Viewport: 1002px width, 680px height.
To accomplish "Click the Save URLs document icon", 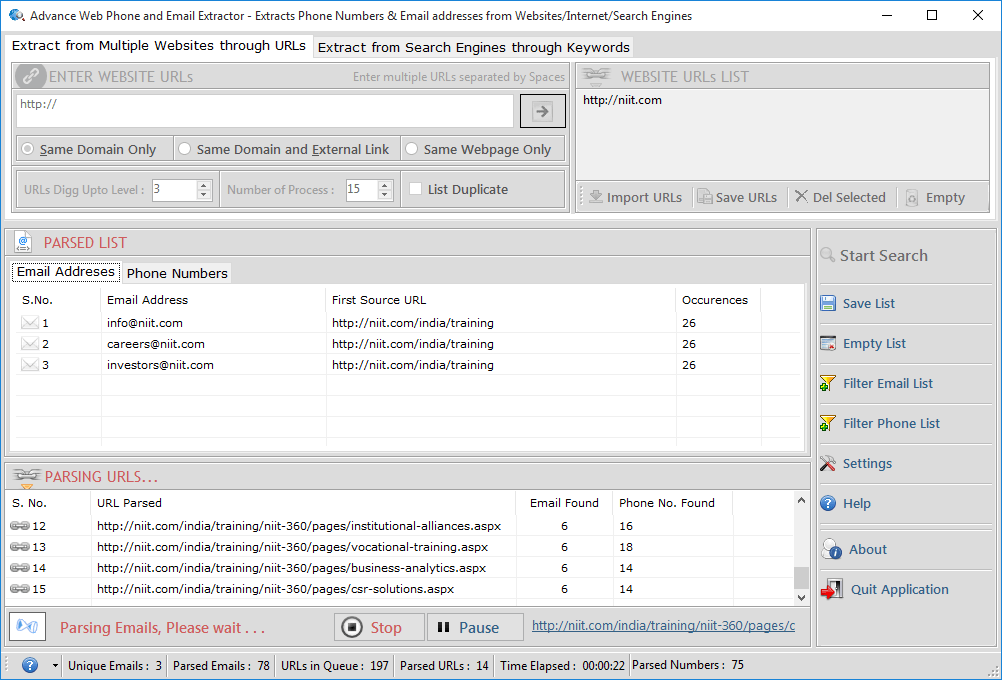I will point(704,197).
